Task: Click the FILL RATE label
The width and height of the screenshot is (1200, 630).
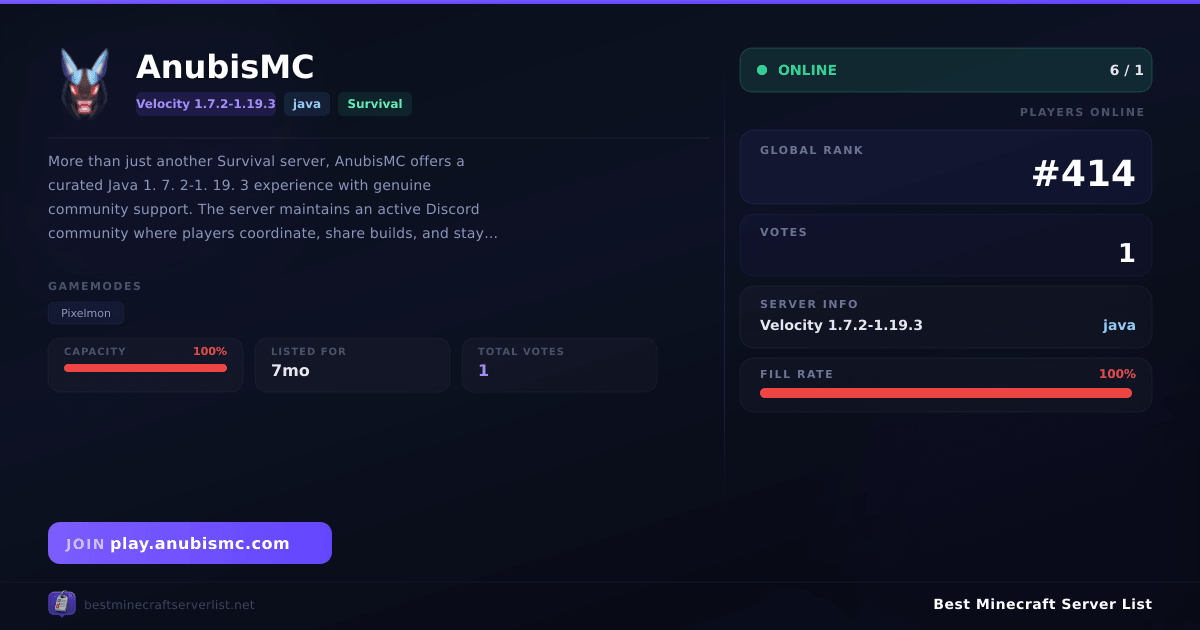Action: point(797,374)
